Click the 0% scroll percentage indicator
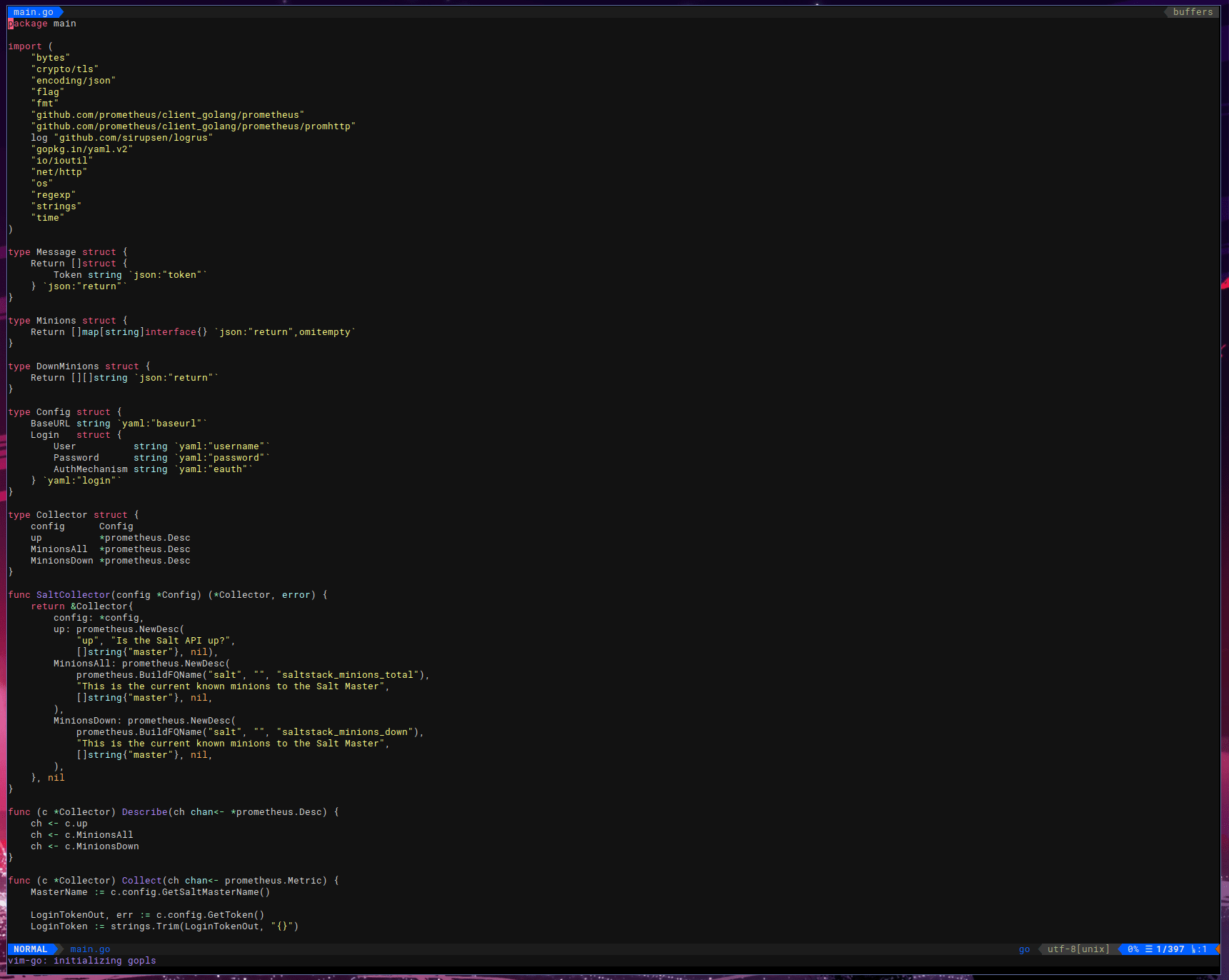1229x980 pixels. point(1133,949)
